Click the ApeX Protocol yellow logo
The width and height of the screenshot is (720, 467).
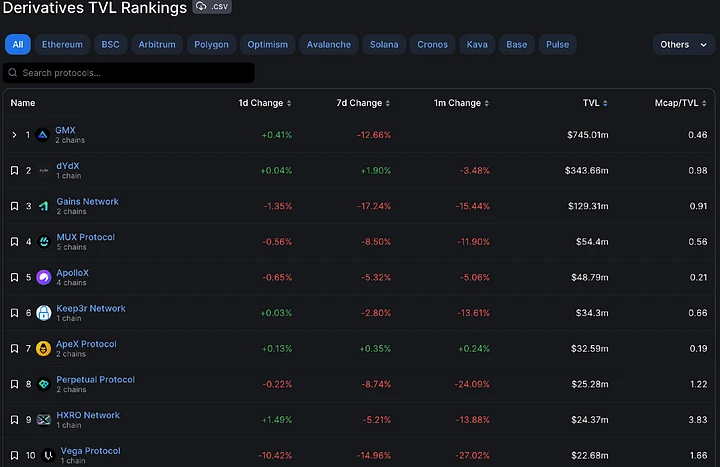pyautogui.click(x=44, y=349)
